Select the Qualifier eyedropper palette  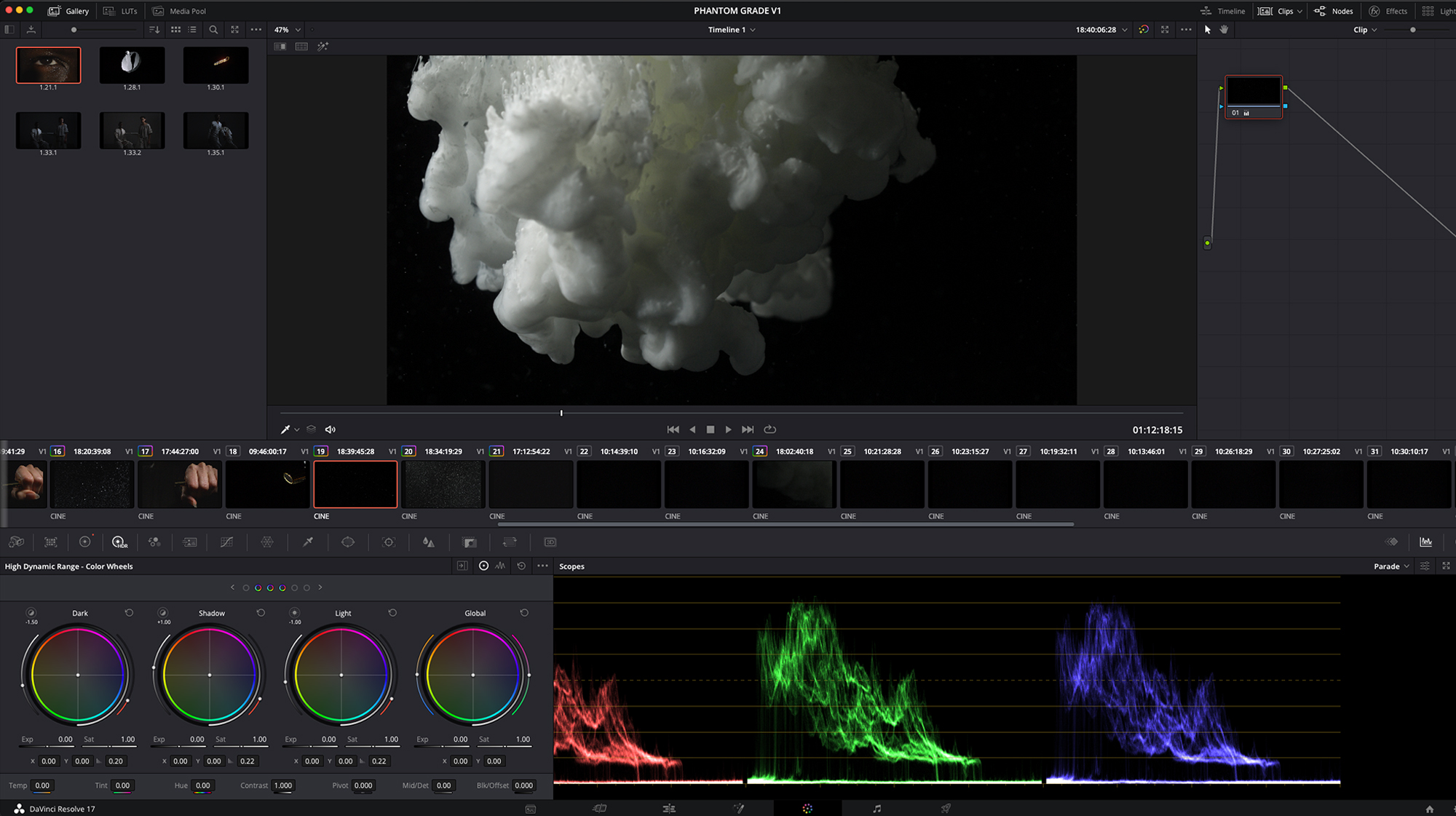tap(308, 542)
